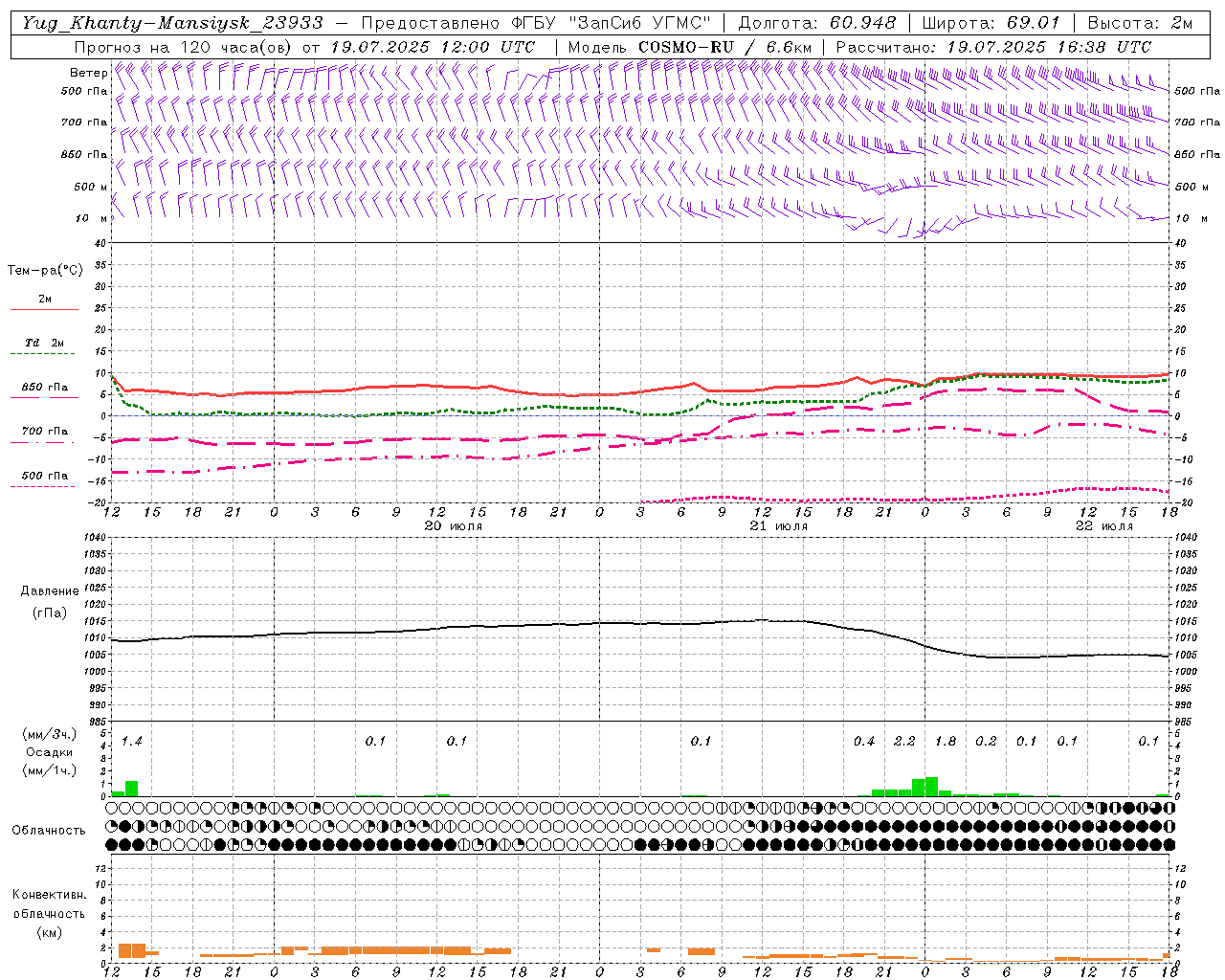Click the "Td 2м" dew point legend label

click(x=44, y=343)
